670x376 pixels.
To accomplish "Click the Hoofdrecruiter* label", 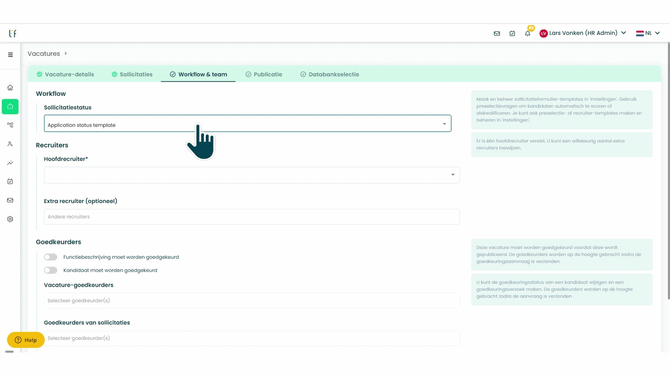I will tap(66, 159).
